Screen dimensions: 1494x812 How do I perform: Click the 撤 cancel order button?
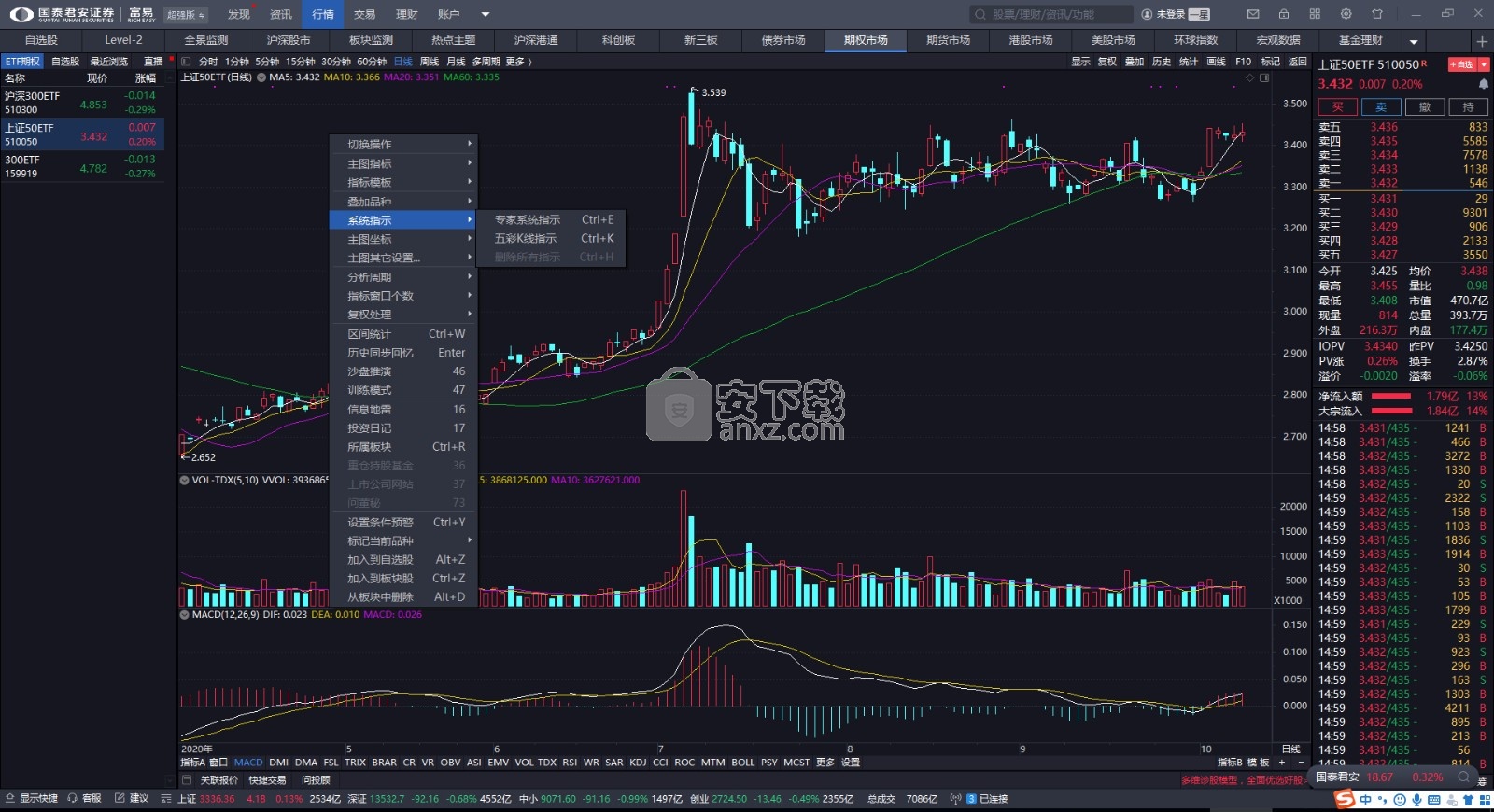tap(1425, 107)
